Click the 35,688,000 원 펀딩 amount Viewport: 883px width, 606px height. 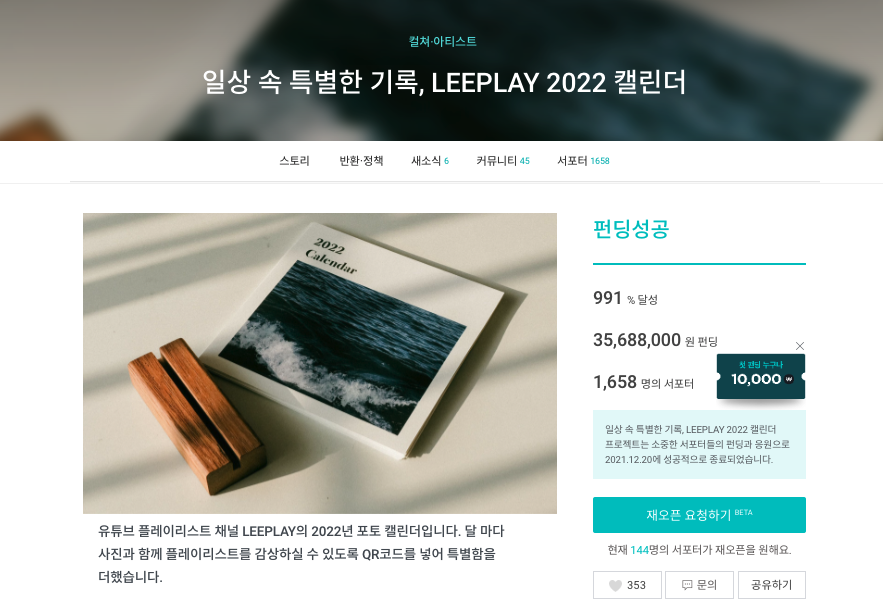coord(655,340)
